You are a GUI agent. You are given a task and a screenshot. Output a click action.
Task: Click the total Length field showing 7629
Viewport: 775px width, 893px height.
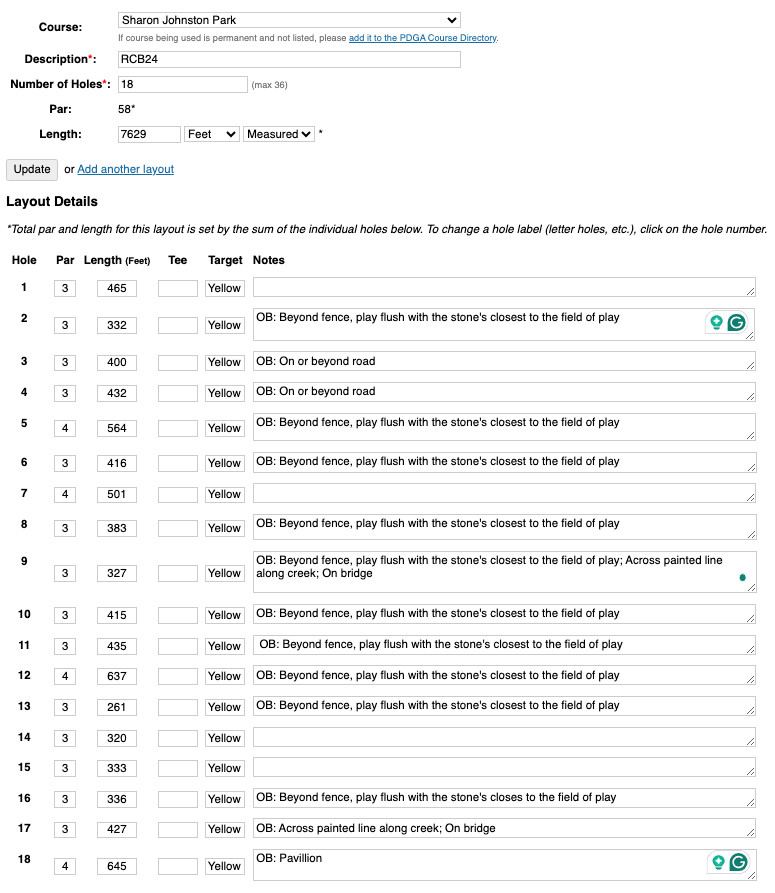coord(149,134)
